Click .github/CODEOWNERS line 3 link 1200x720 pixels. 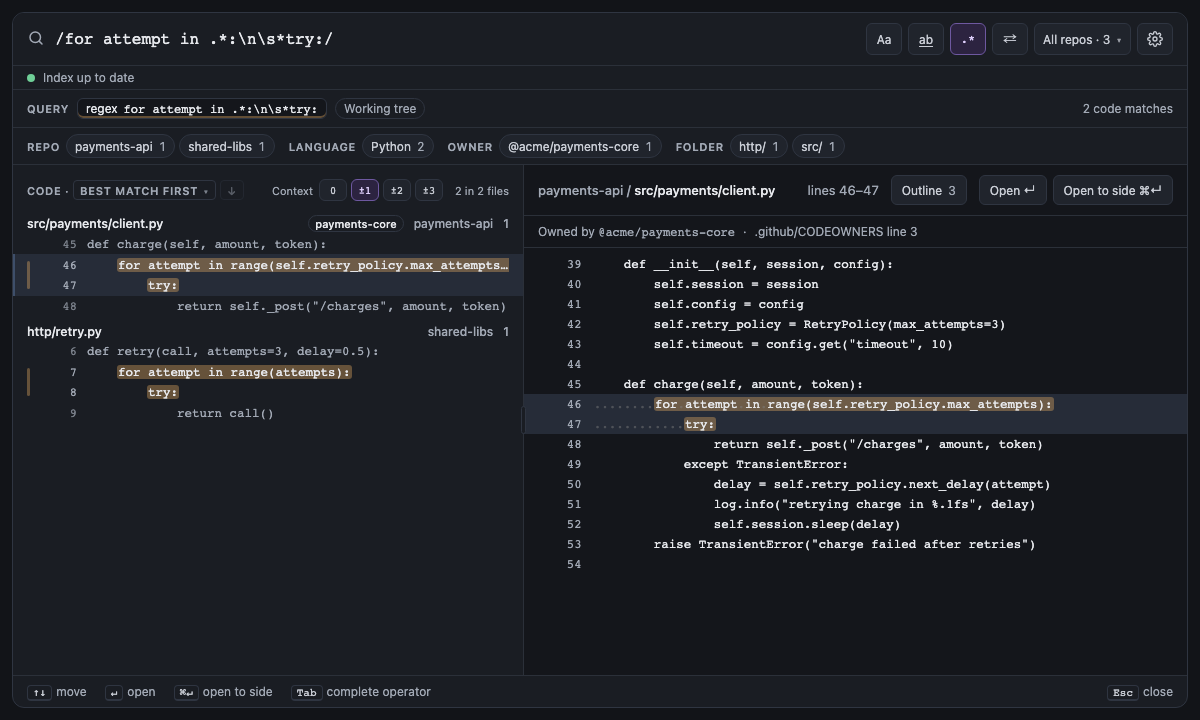(x=835, y=232)
